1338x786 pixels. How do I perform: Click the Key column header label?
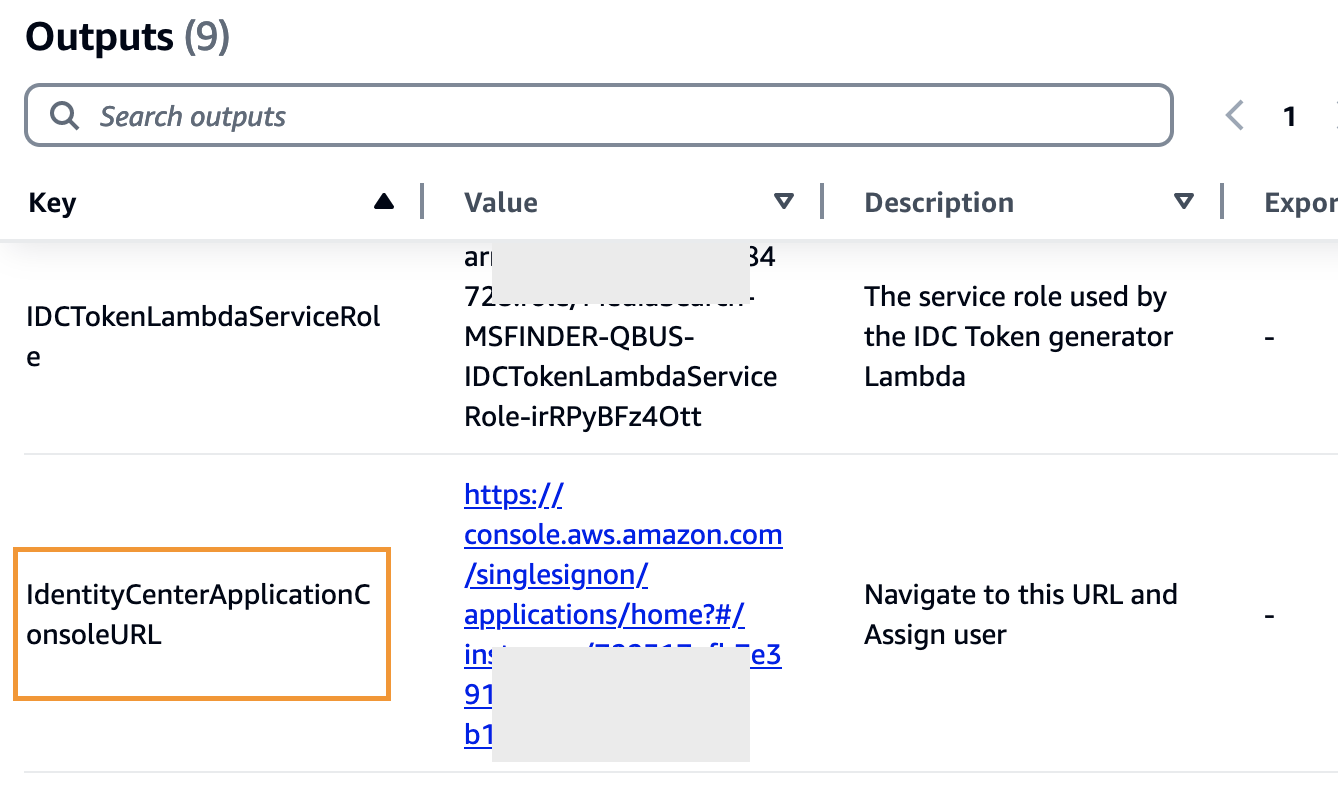click(53, 203)
